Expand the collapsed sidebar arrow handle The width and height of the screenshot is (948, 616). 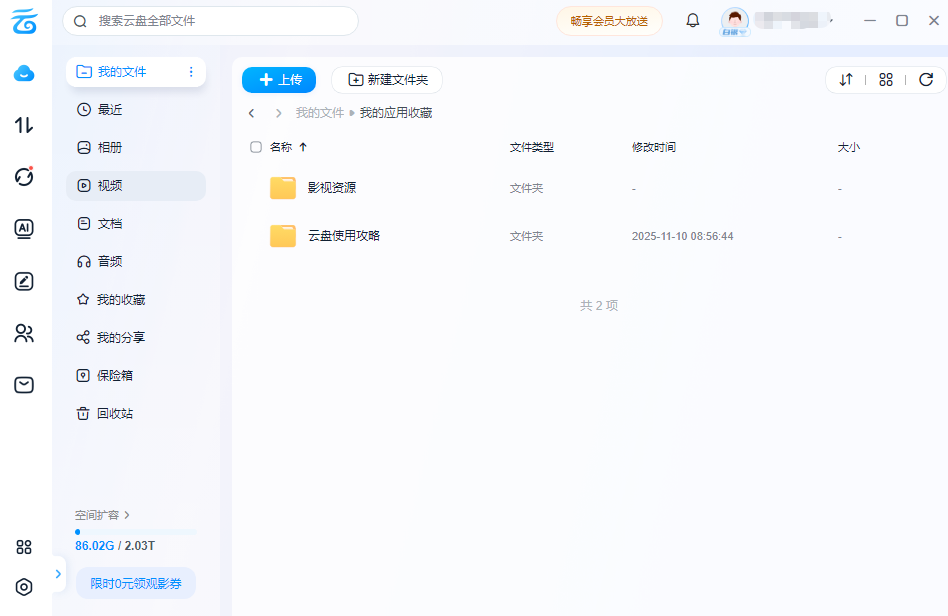pos(58,574)
